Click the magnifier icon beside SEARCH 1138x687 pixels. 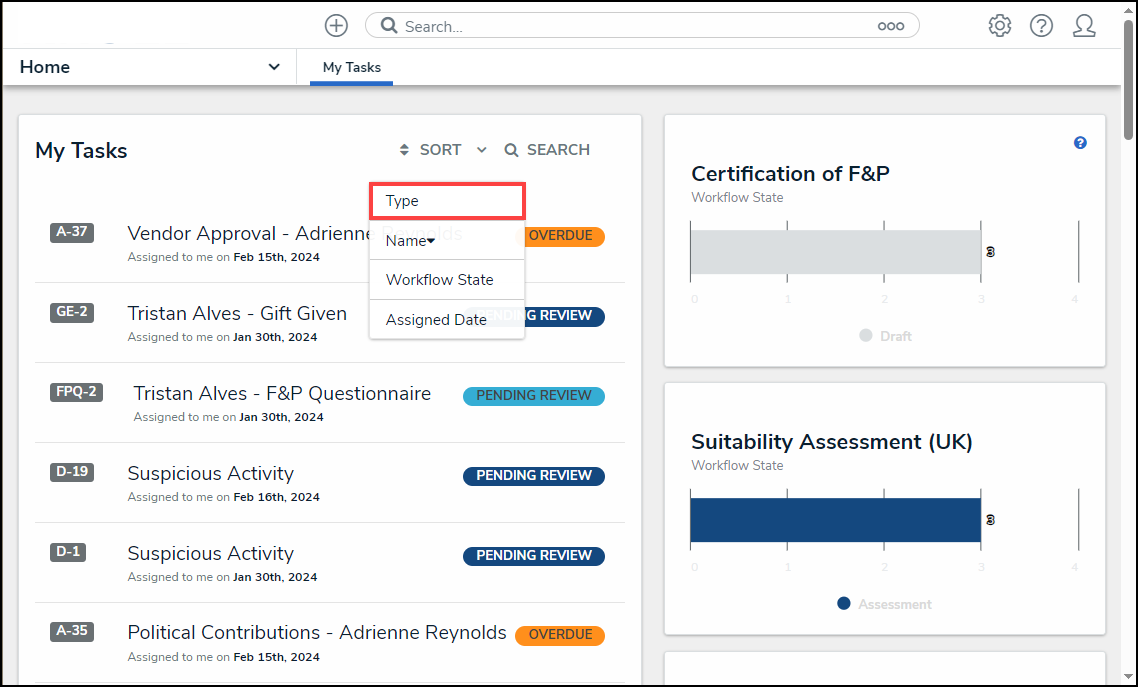click(511, 150)
